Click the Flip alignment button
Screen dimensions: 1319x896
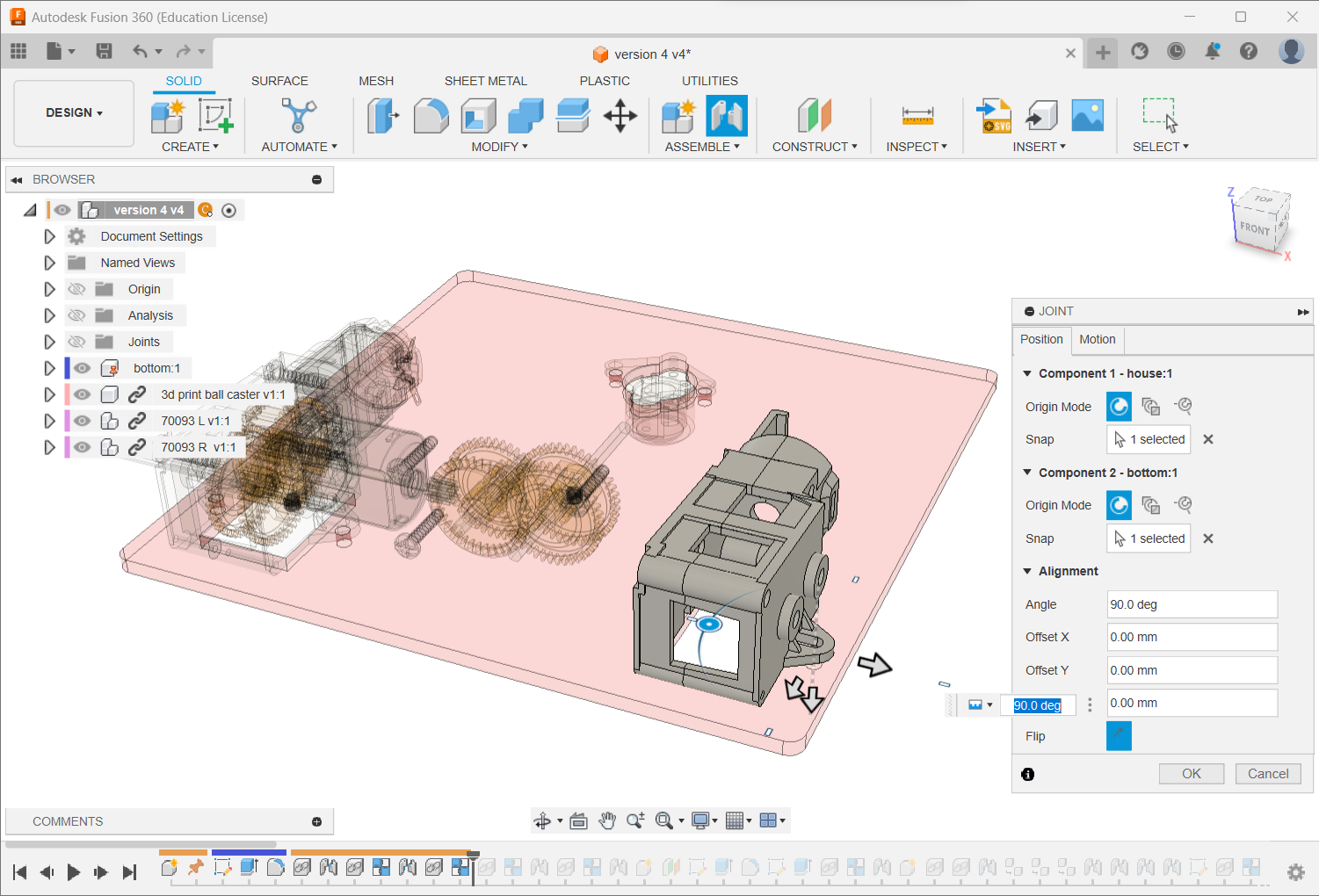1119,736
